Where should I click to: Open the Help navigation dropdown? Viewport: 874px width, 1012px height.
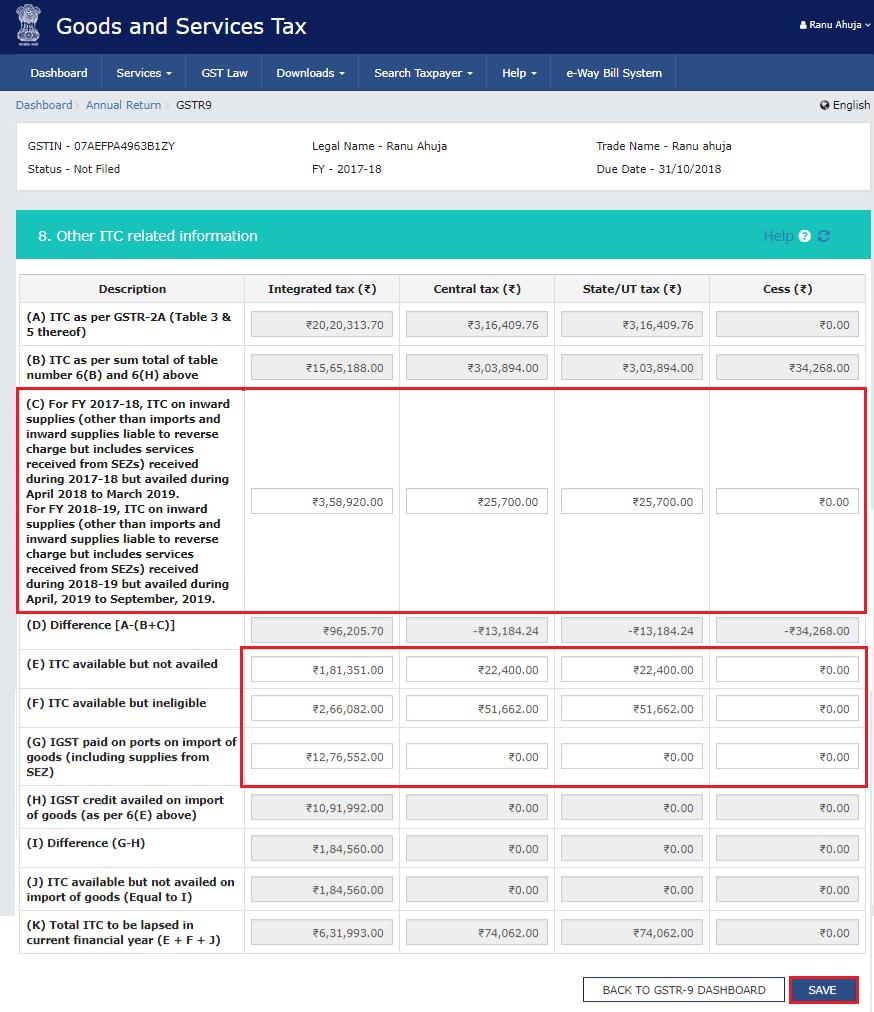519,72
